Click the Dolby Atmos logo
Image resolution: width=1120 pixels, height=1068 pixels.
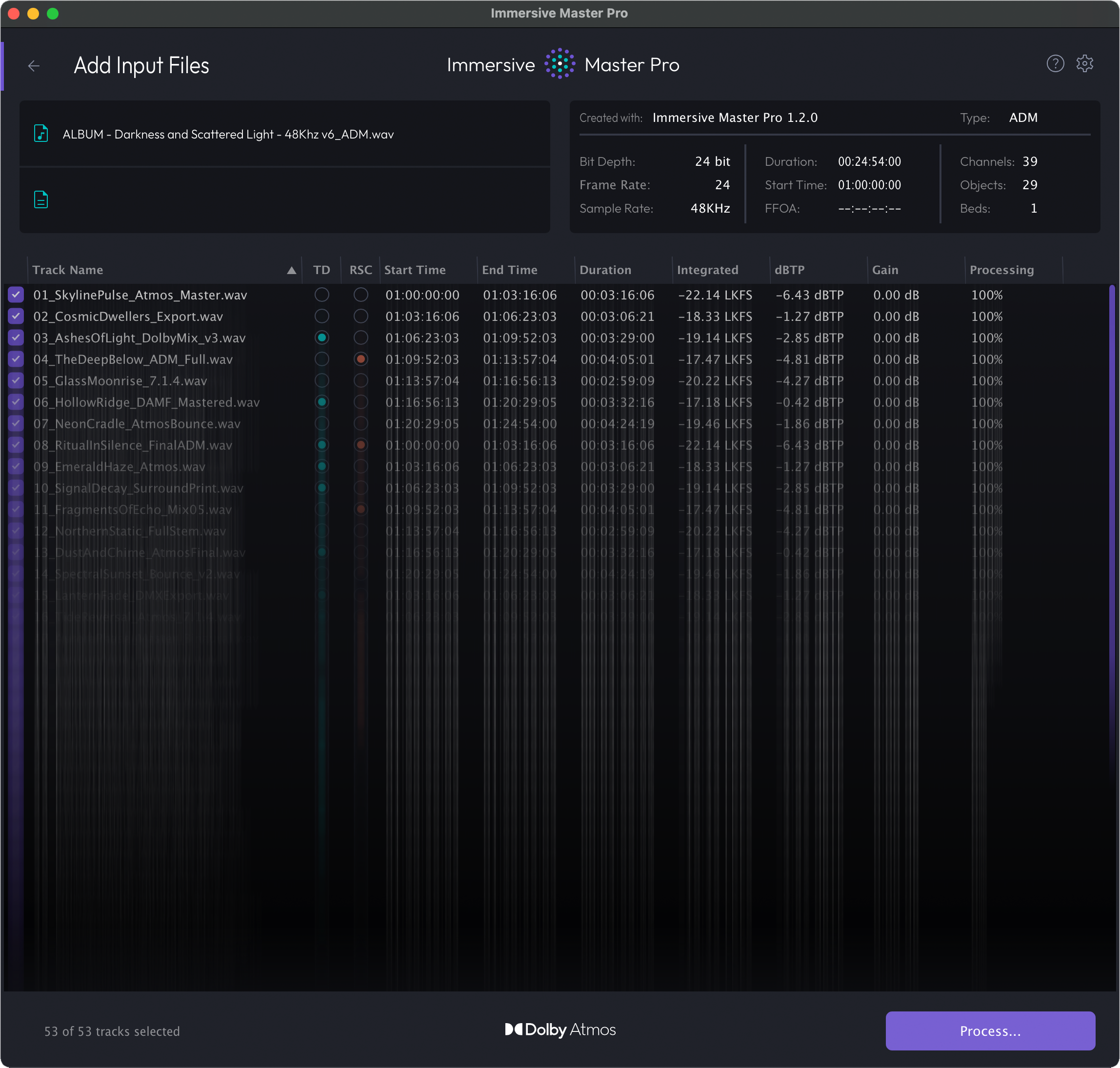560,1029
